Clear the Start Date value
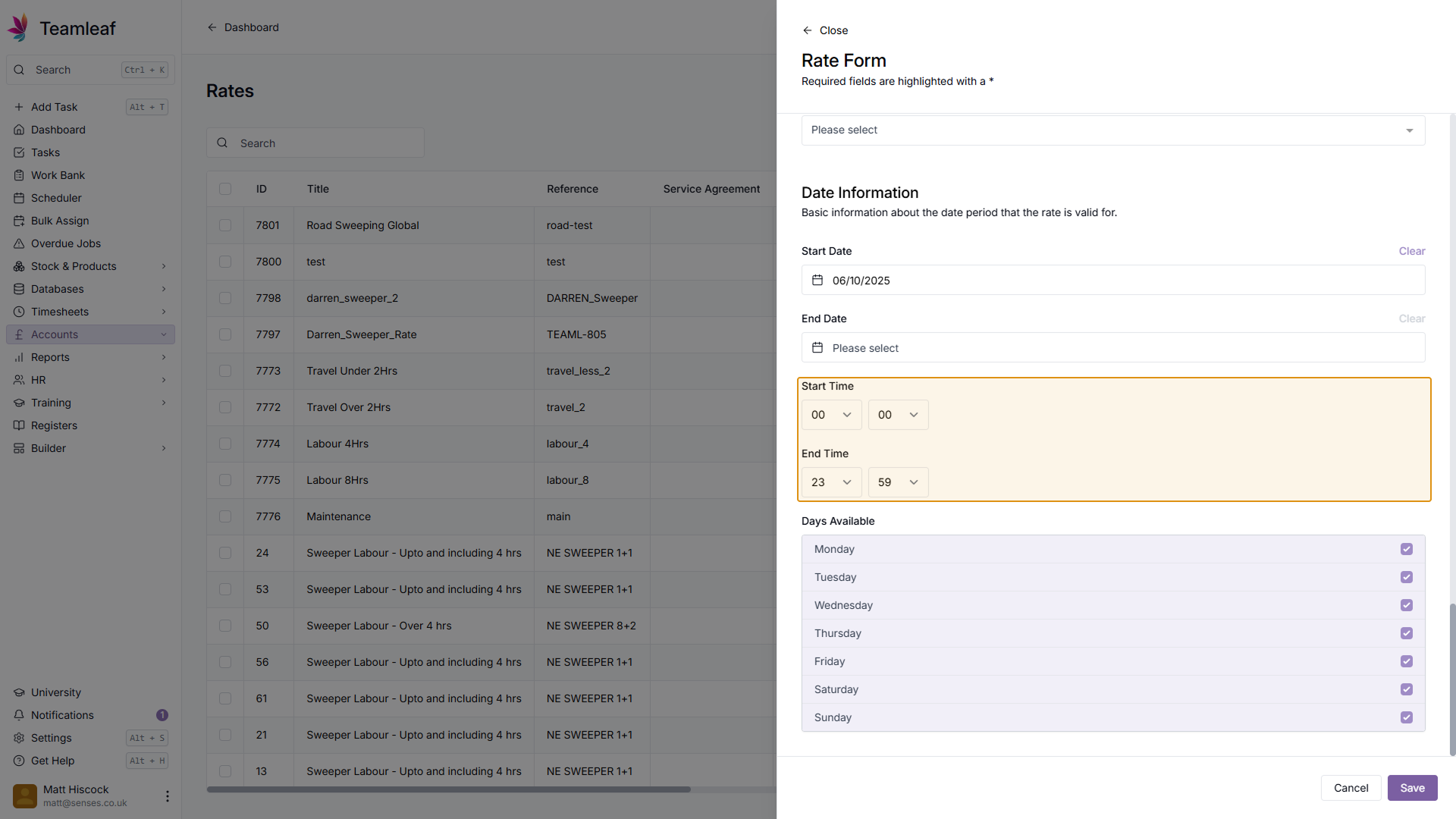 pos(1411,251)
